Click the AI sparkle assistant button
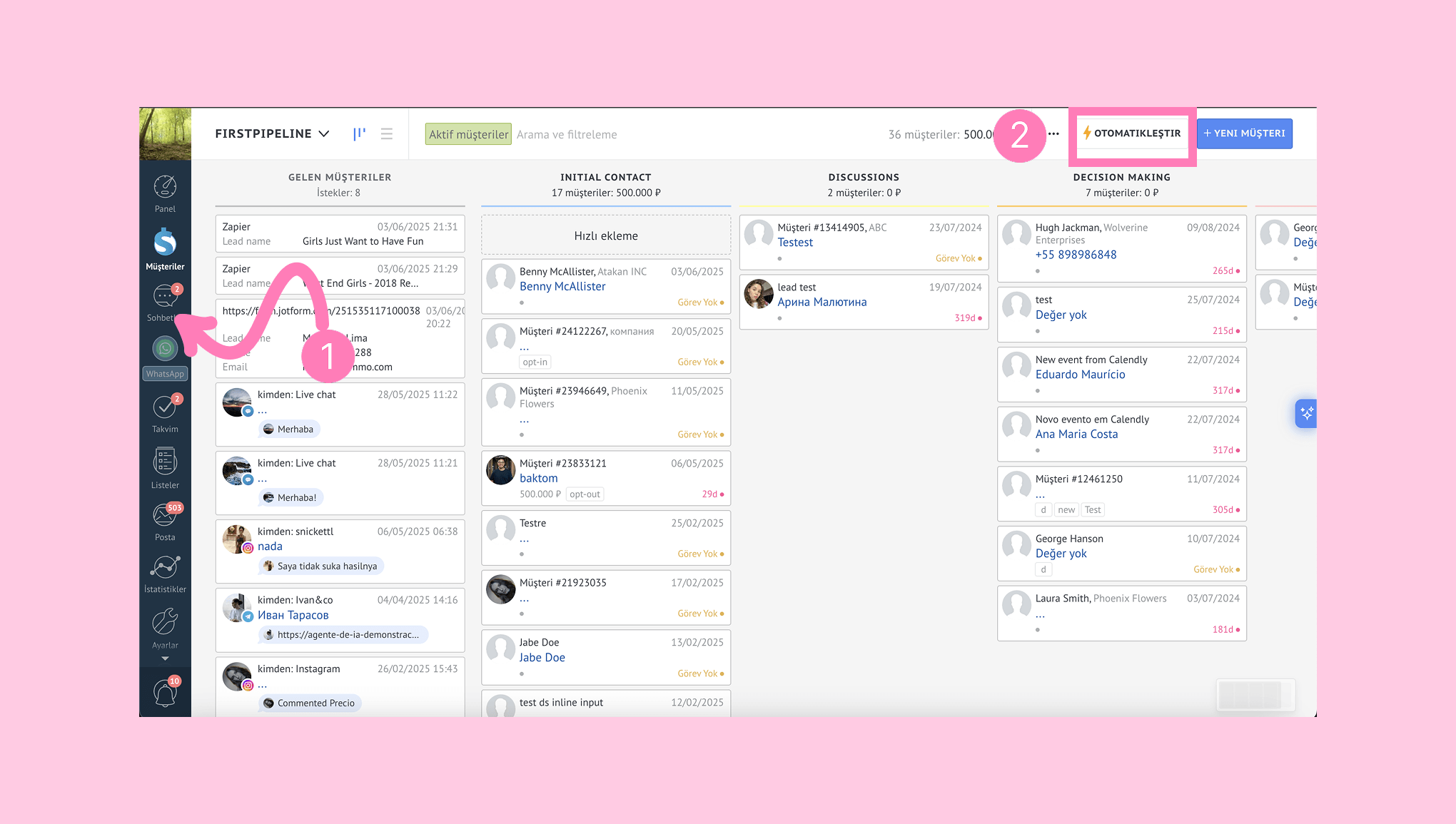This screenshot has height=824, width=1456. (1306, 413)
